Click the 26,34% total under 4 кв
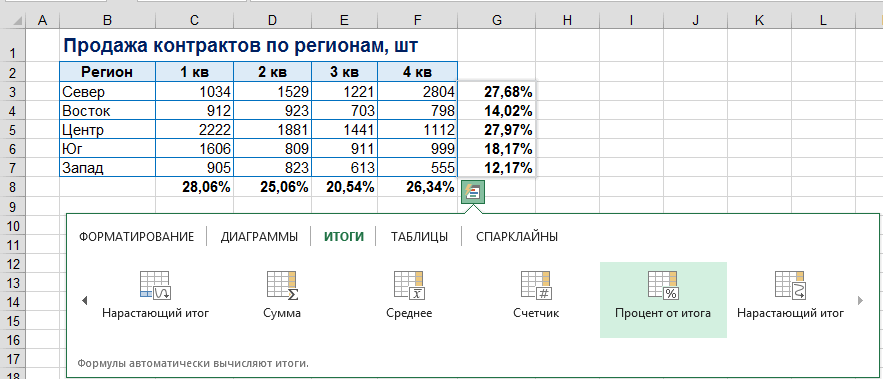Screen dimensions: 883x379 pos(417,187)
